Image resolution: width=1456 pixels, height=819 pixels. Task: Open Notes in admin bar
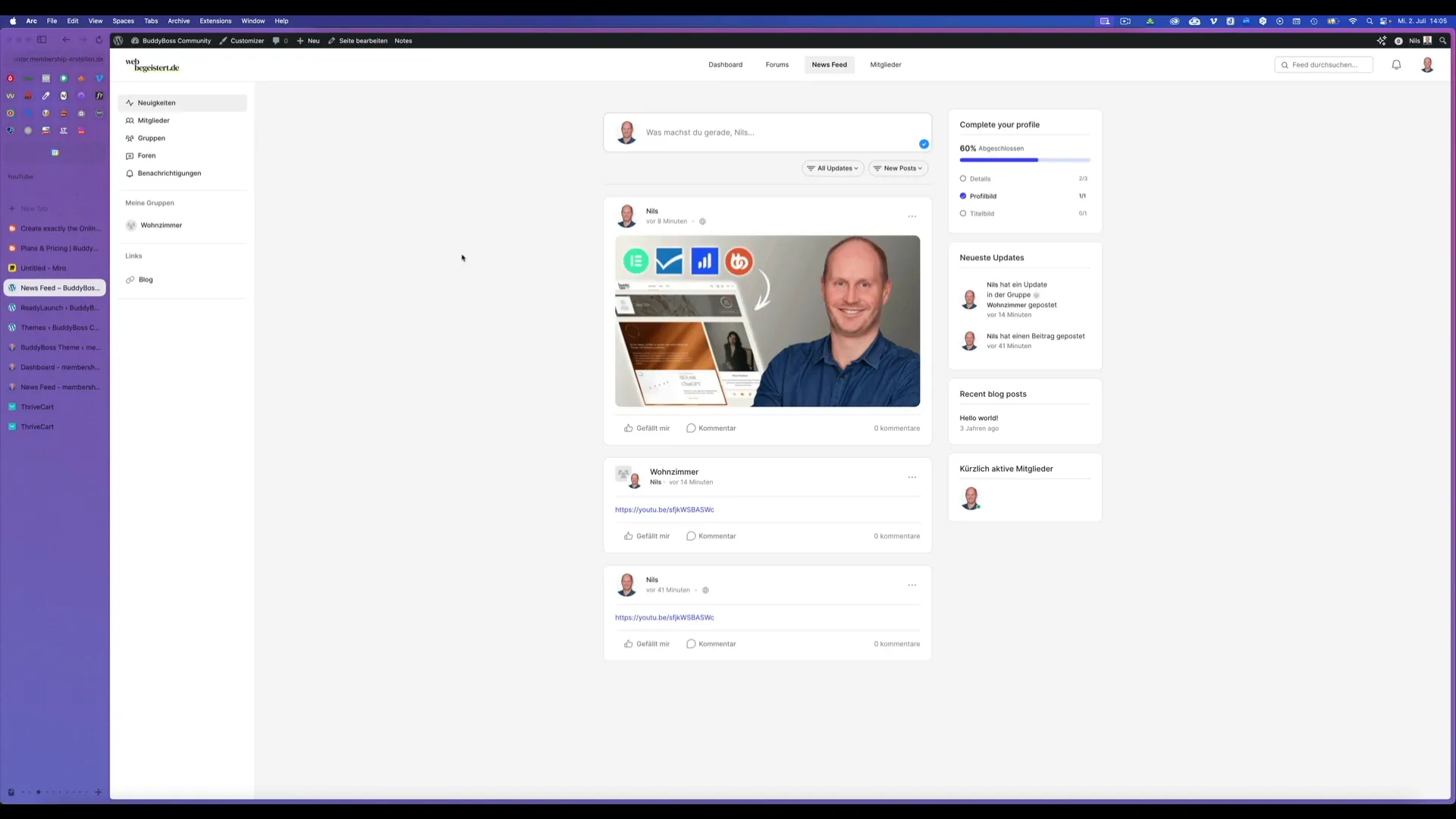click(403, 41)
